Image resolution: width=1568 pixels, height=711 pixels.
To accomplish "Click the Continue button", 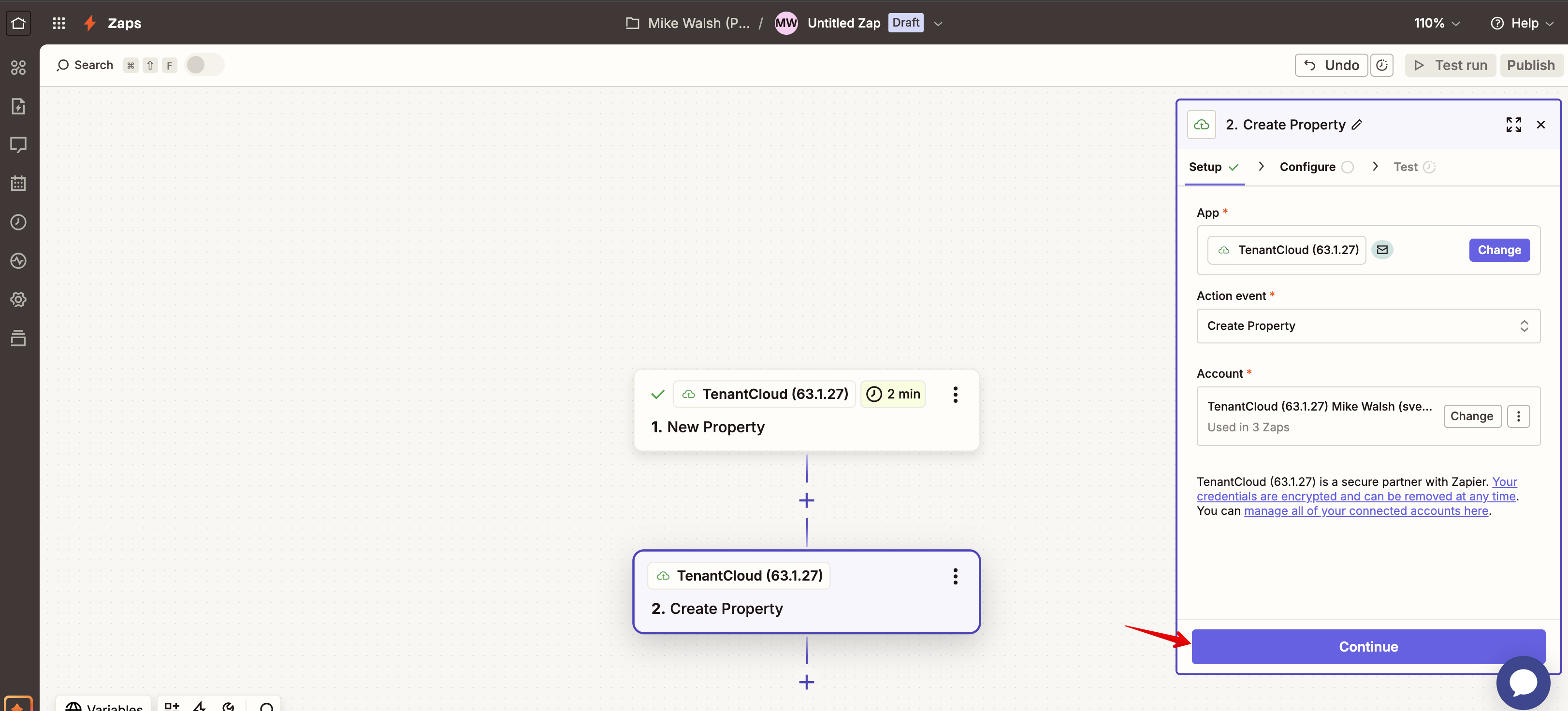I will pos(1368,647).
